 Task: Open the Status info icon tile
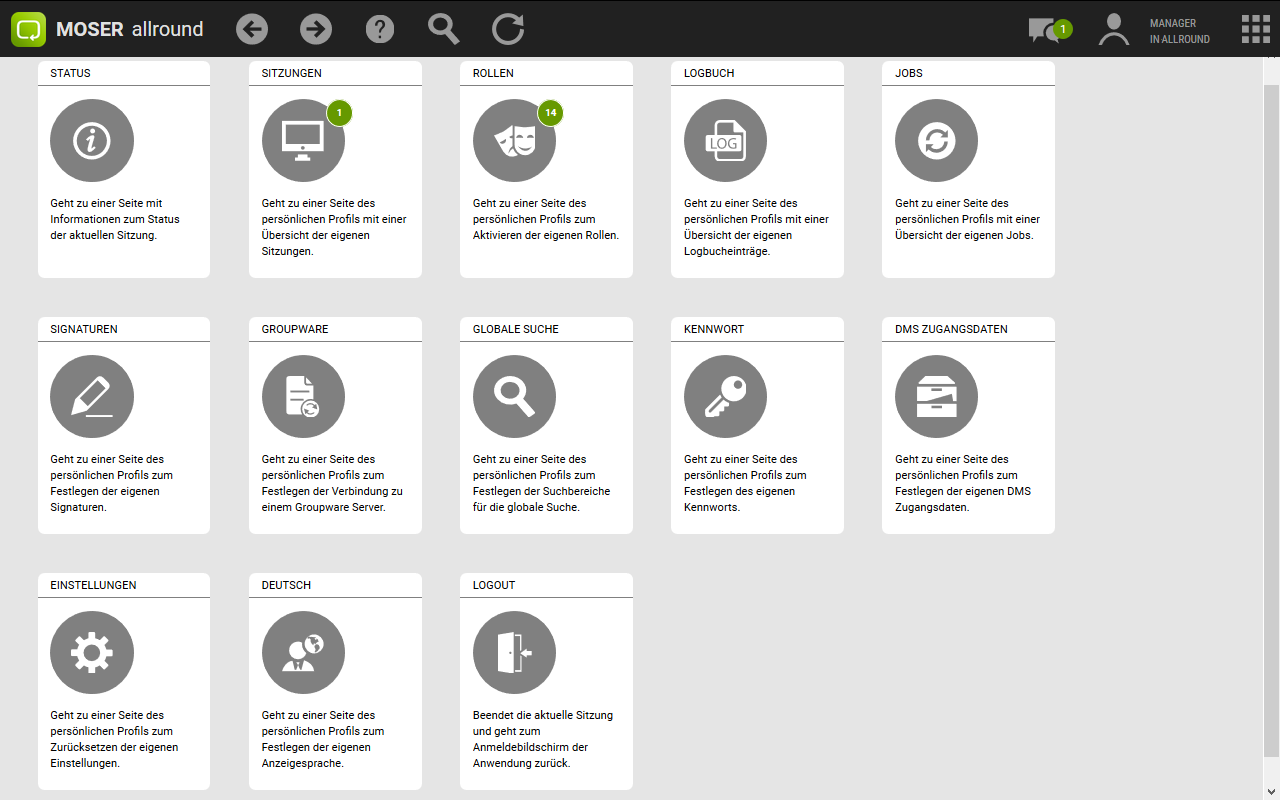(x=92, y=141)
